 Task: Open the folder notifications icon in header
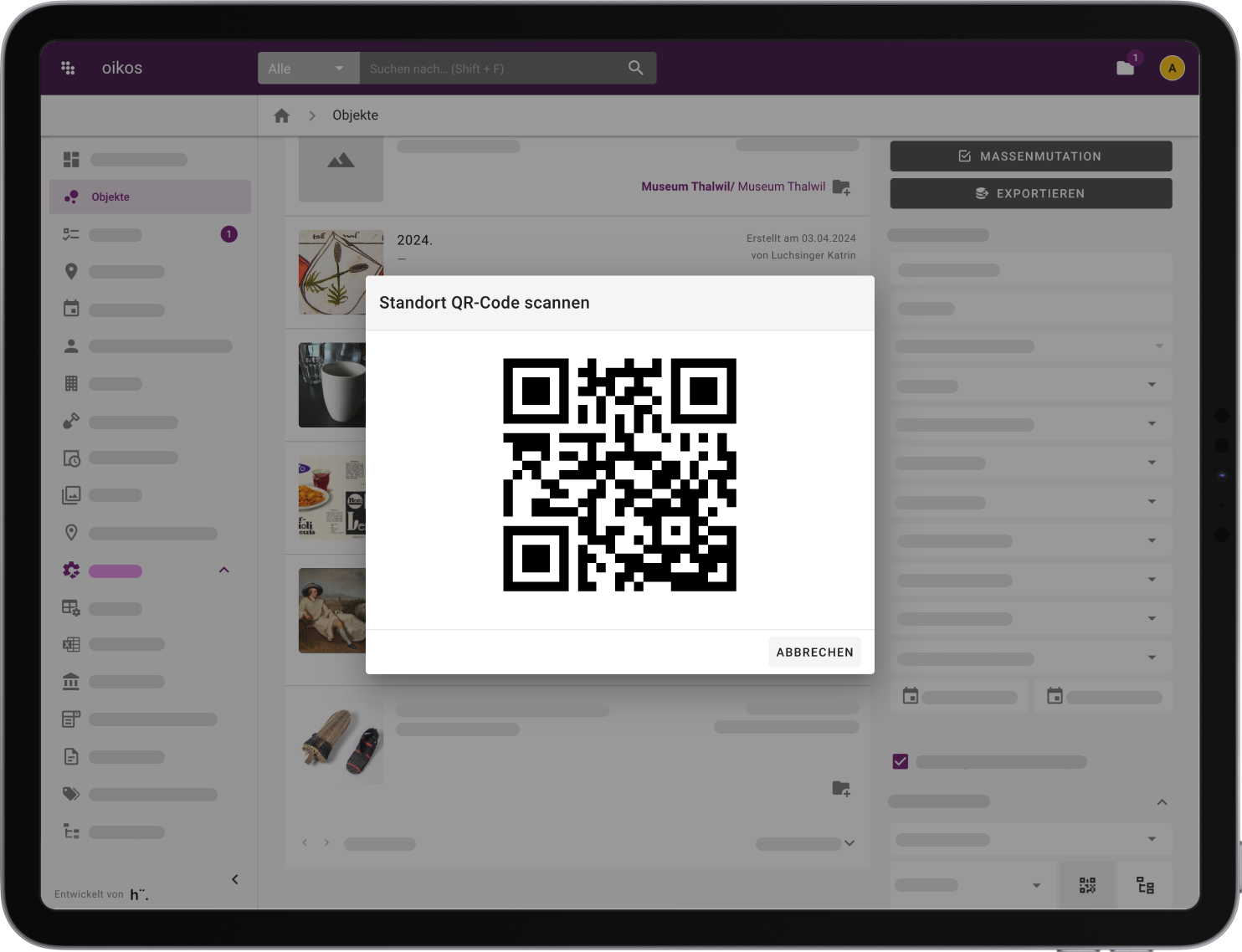pyautogui.click(x=1126, y=68)
